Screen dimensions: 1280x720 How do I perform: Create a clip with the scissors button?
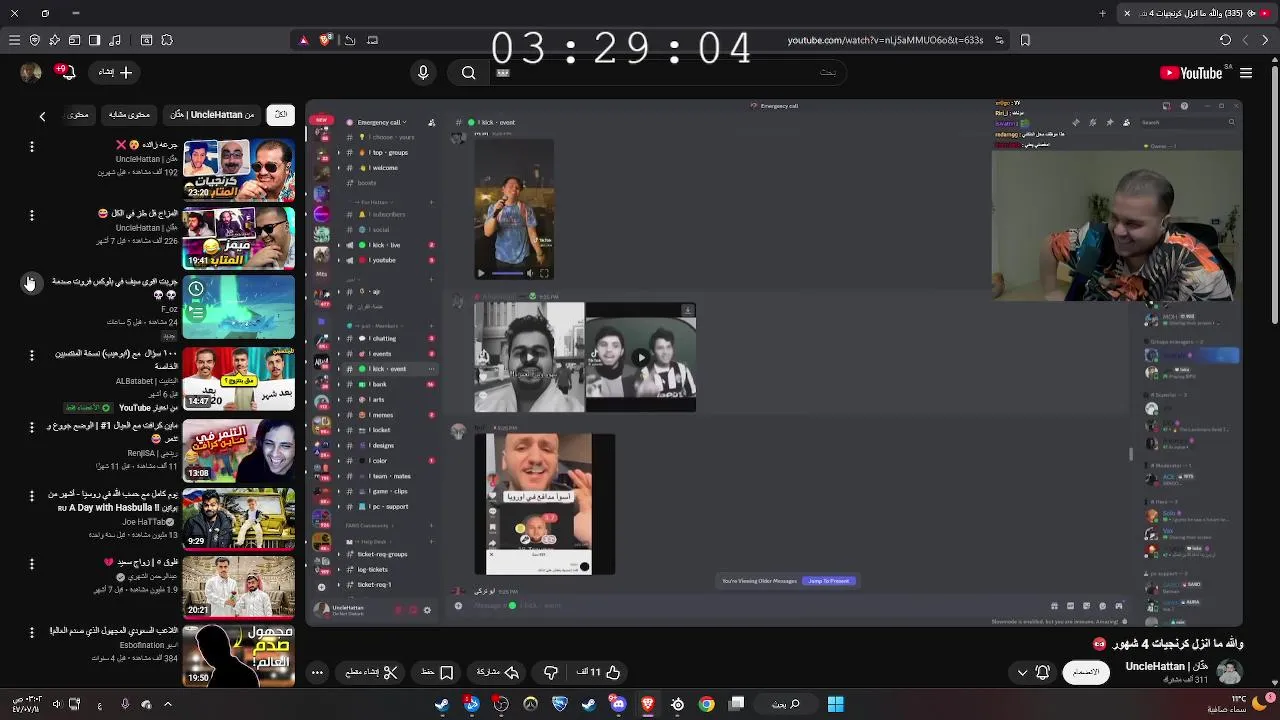pyautogui.click(x=371, y=672)
